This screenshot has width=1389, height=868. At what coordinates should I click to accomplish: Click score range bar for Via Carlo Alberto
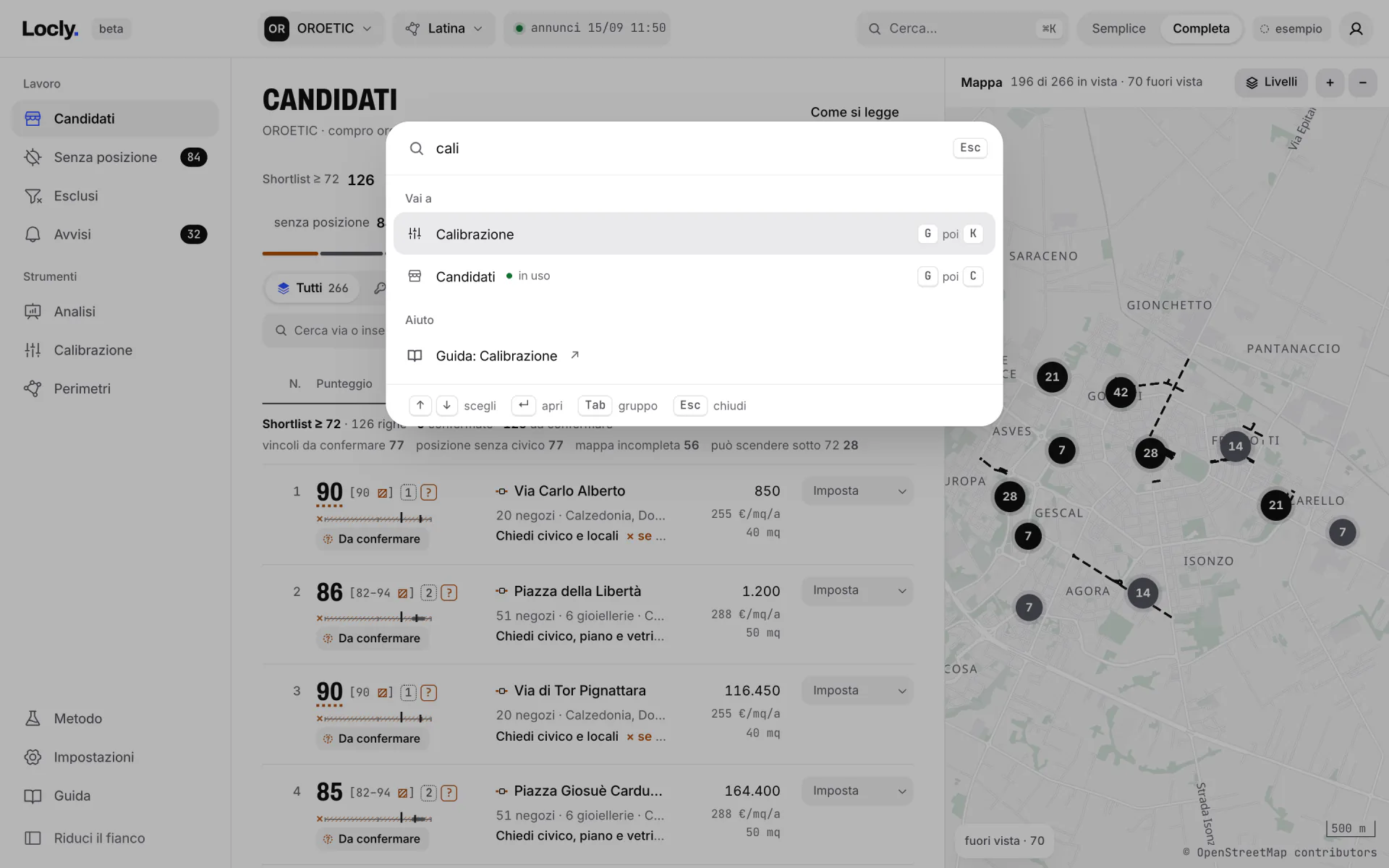375,519
